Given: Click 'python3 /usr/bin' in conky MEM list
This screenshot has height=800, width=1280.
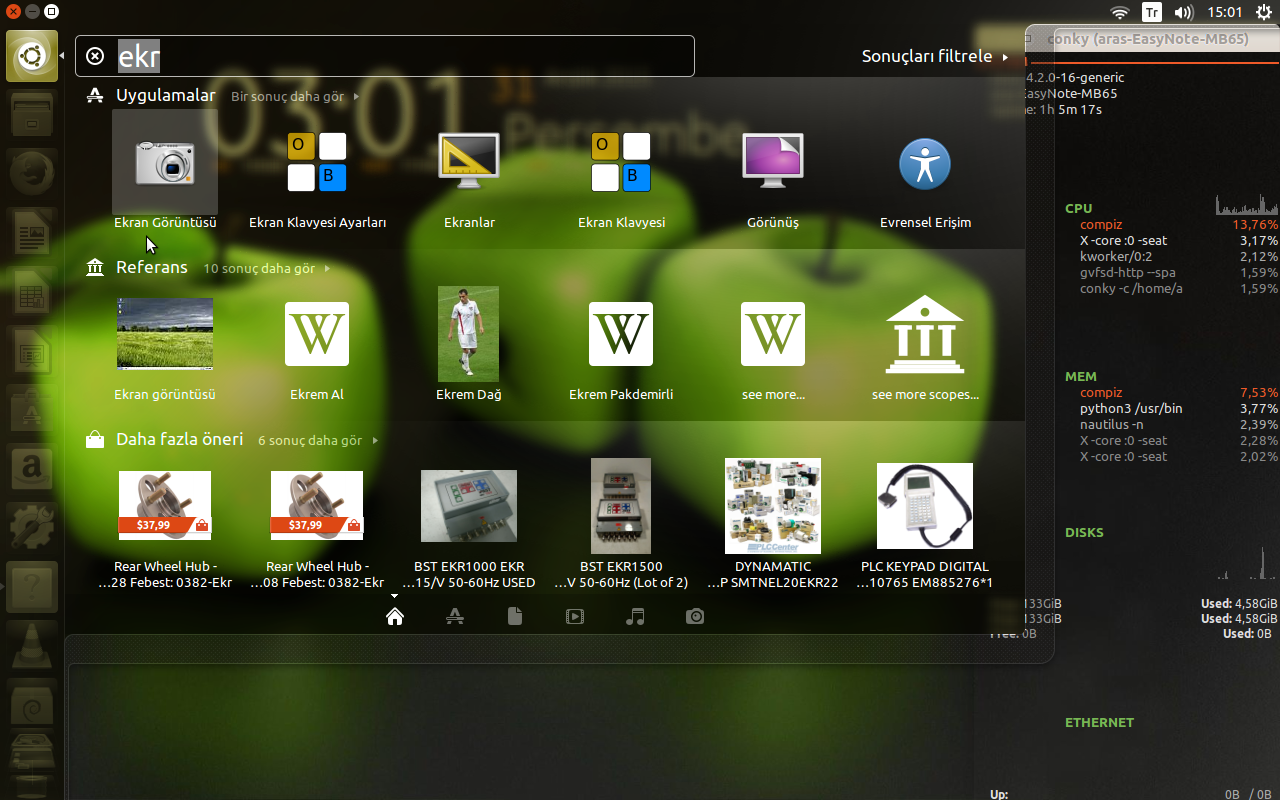Looking at the screenshot, I should point(1131,409).
